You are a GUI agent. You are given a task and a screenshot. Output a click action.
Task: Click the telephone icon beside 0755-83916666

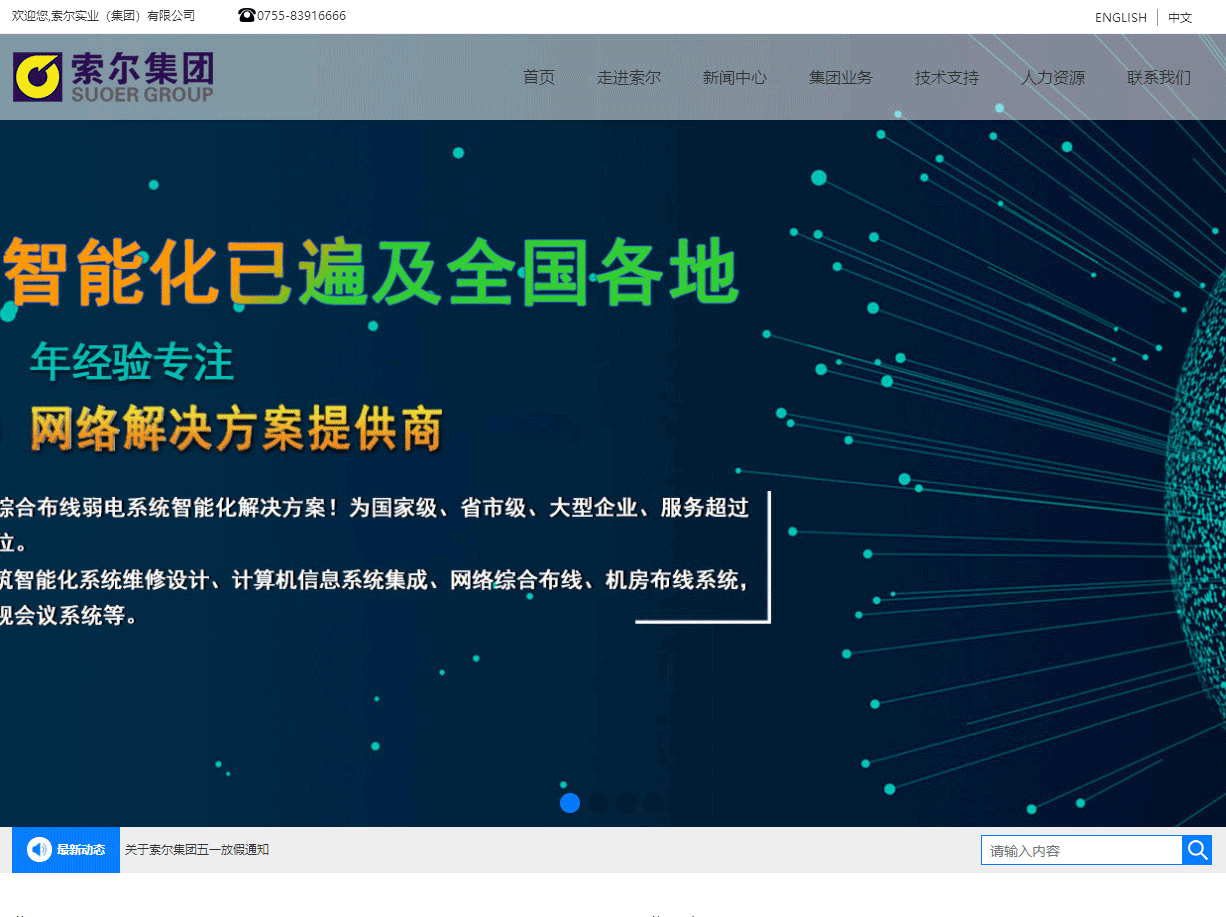[247, 15]
